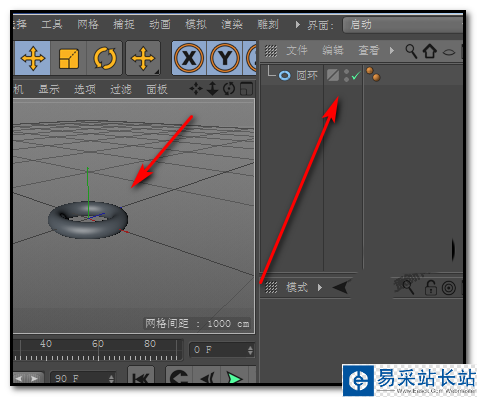Open the 工具 menu

click(52, 24)
